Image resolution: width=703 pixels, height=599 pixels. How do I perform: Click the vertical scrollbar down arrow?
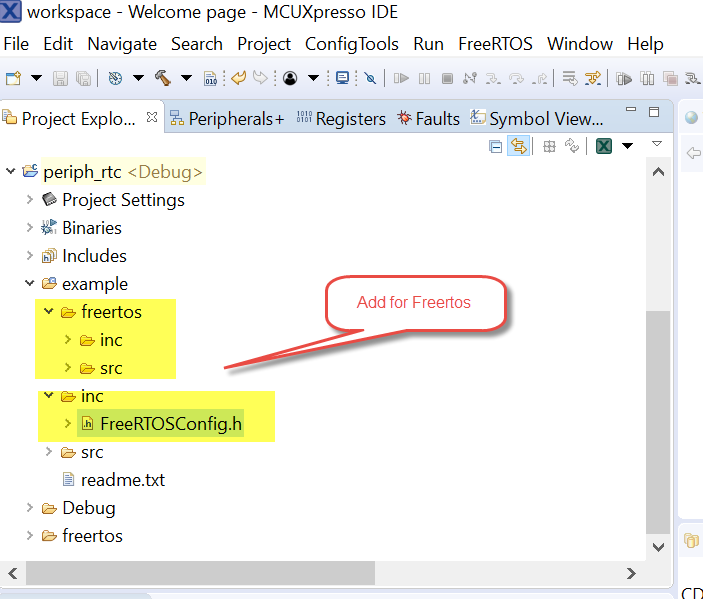click(x=658, y=547)
